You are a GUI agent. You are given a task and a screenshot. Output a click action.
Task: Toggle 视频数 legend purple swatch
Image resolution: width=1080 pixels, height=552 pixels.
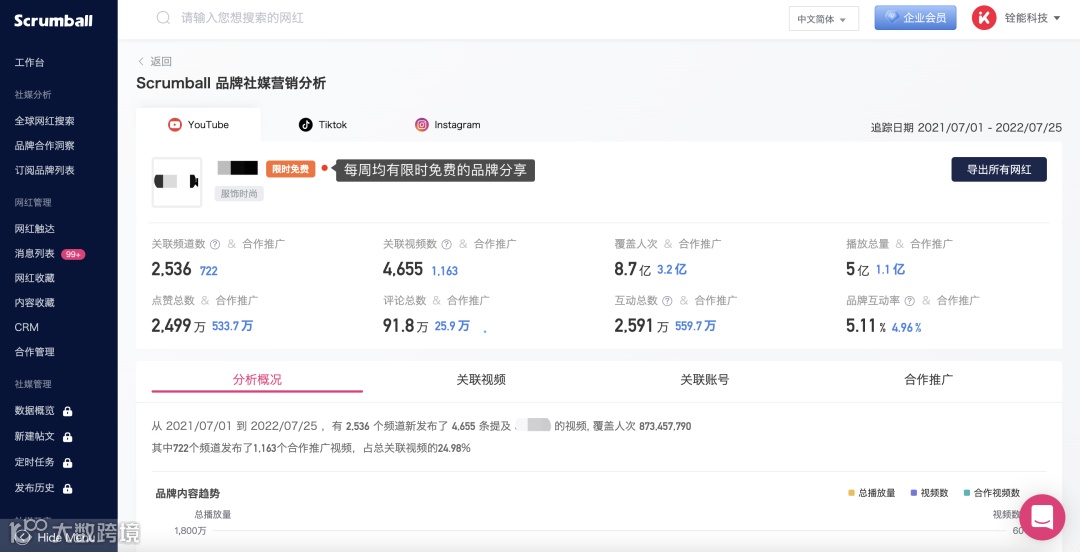[914, 493]
